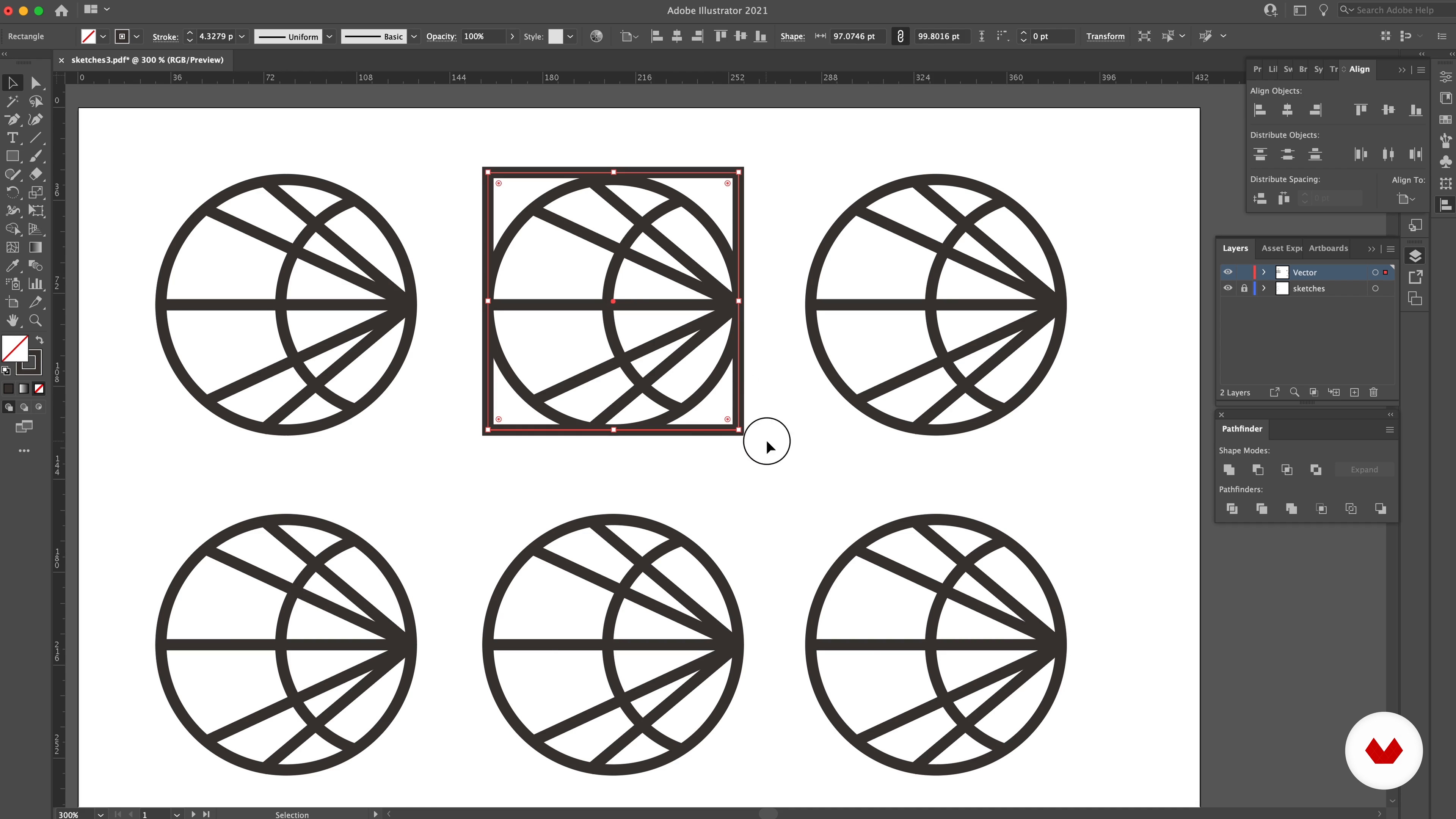Switch to the Artboards tab
This screenshot has width=1456, height=819.
coord(1328,248)
